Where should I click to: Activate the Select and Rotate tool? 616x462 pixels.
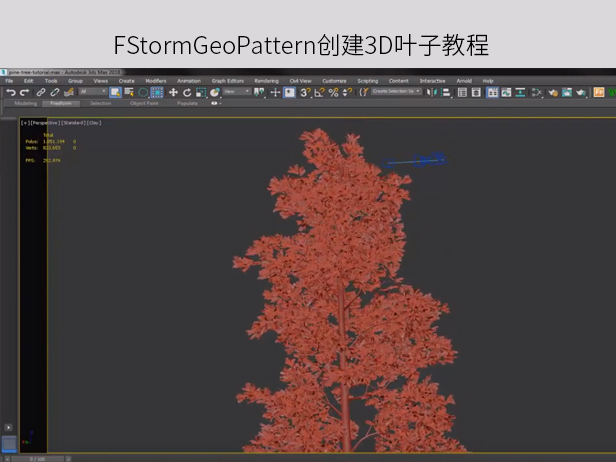[187, 92]
